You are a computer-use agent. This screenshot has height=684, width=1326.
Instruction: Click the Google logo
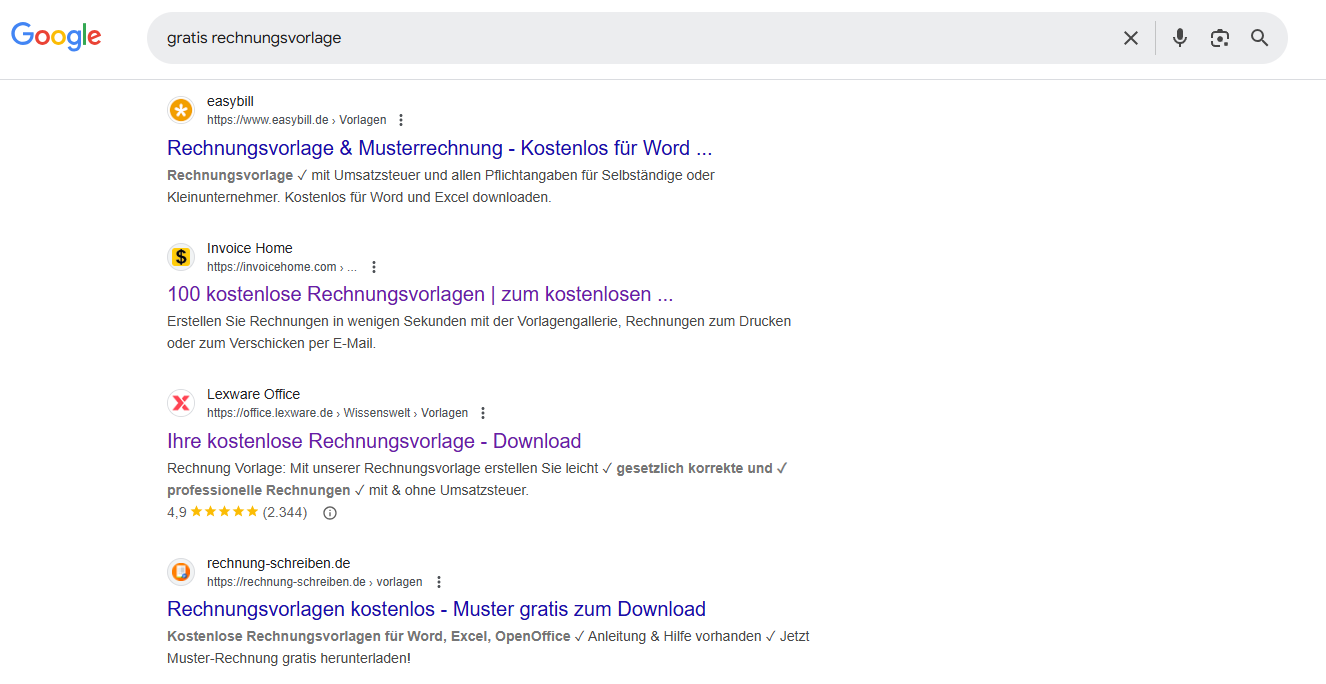coord(56,36)
